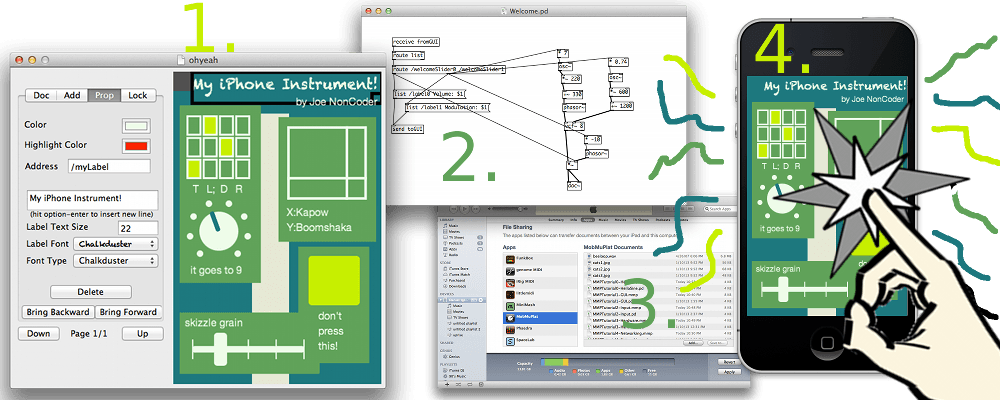This screenshot has height=400, width=1000.
Task: Click the Bring Forward button
Action: [x=129, y=312]
